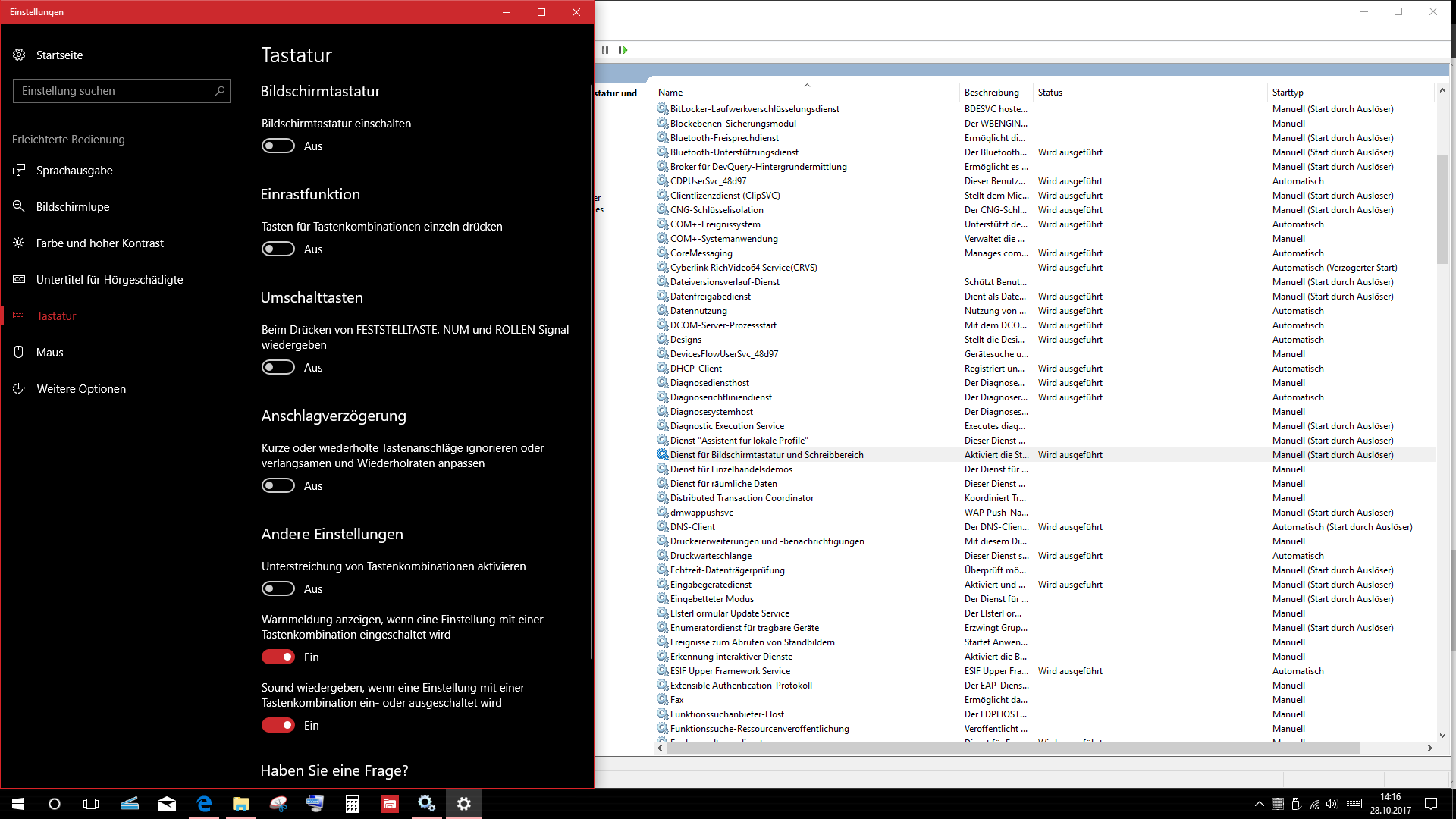Click the horizontal scrollbar left arrow in Services
The width and height of the screenshot is (1456, 819).
click(x=661, y=748)
